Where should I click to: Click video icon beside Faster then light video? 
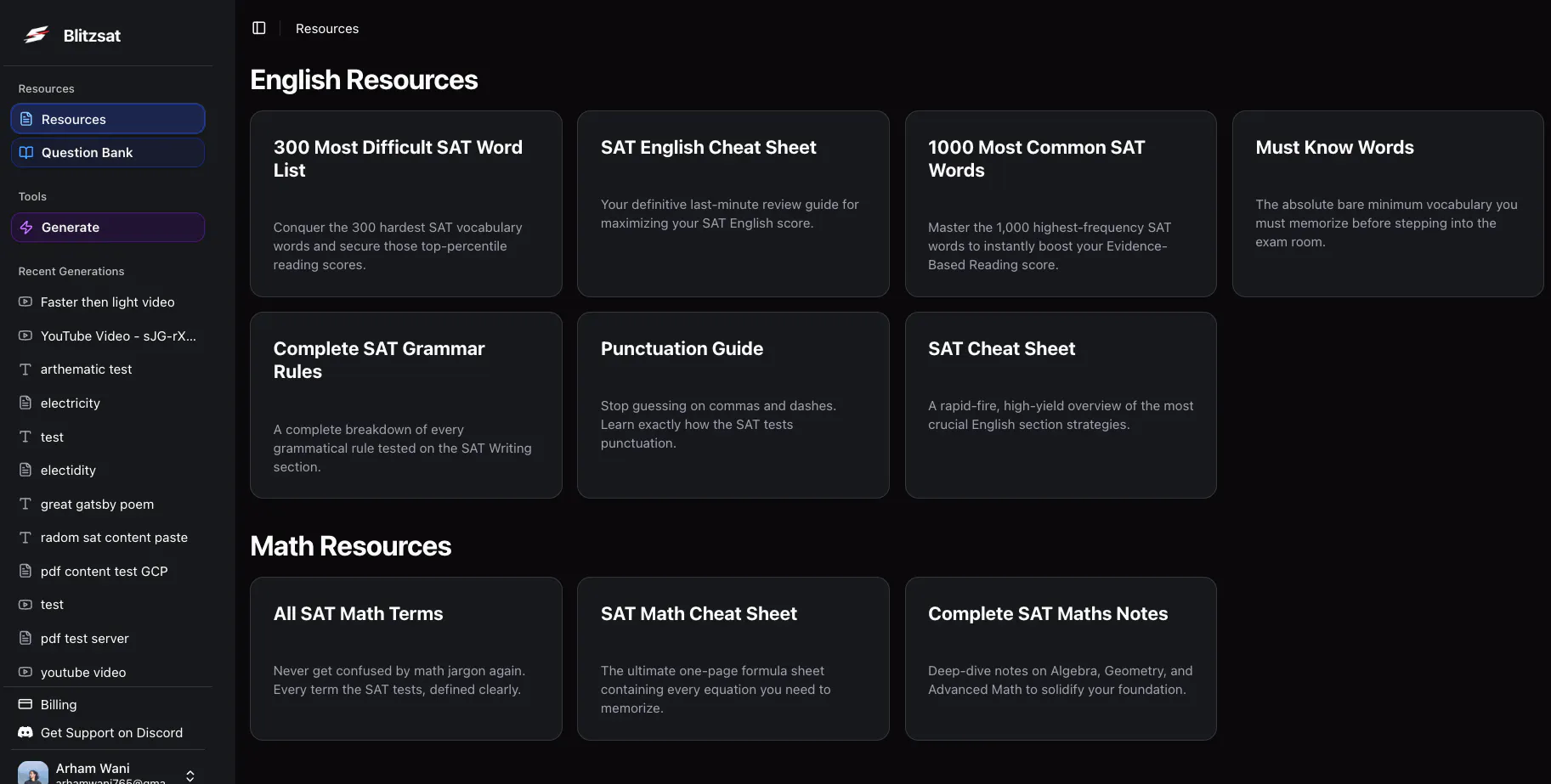point(25,302)
